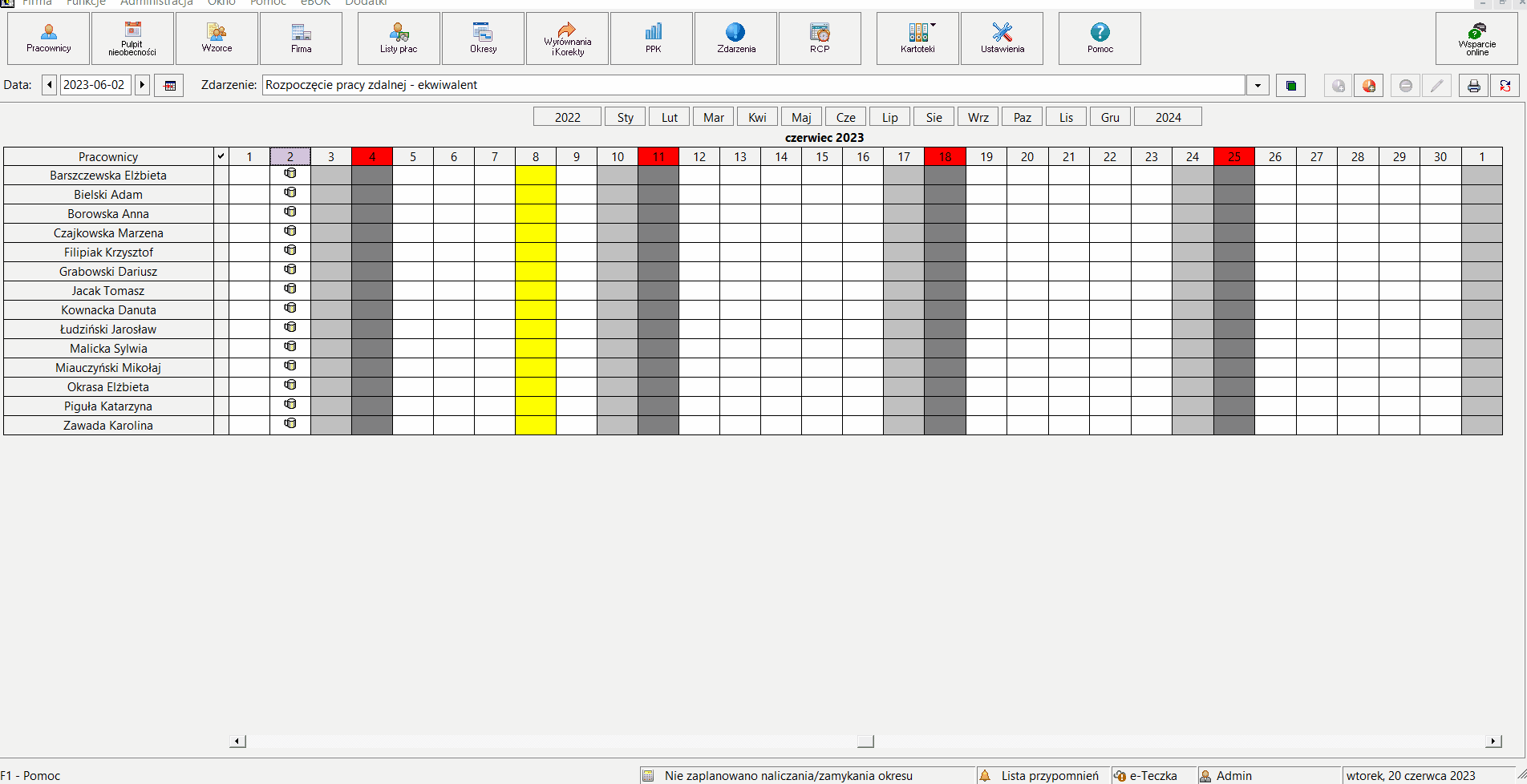
Task: Open Ustawienia tools icon
Action: 1002,38
